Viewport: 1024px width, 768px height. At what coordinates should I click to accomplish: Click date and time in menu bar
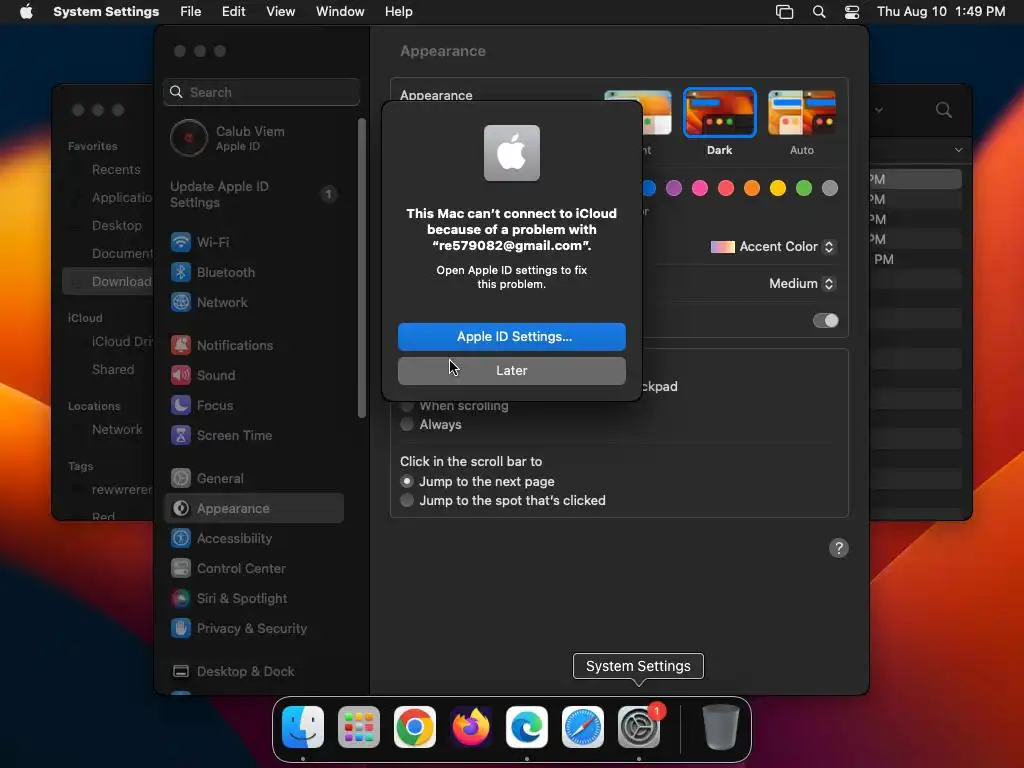point(941,12)
